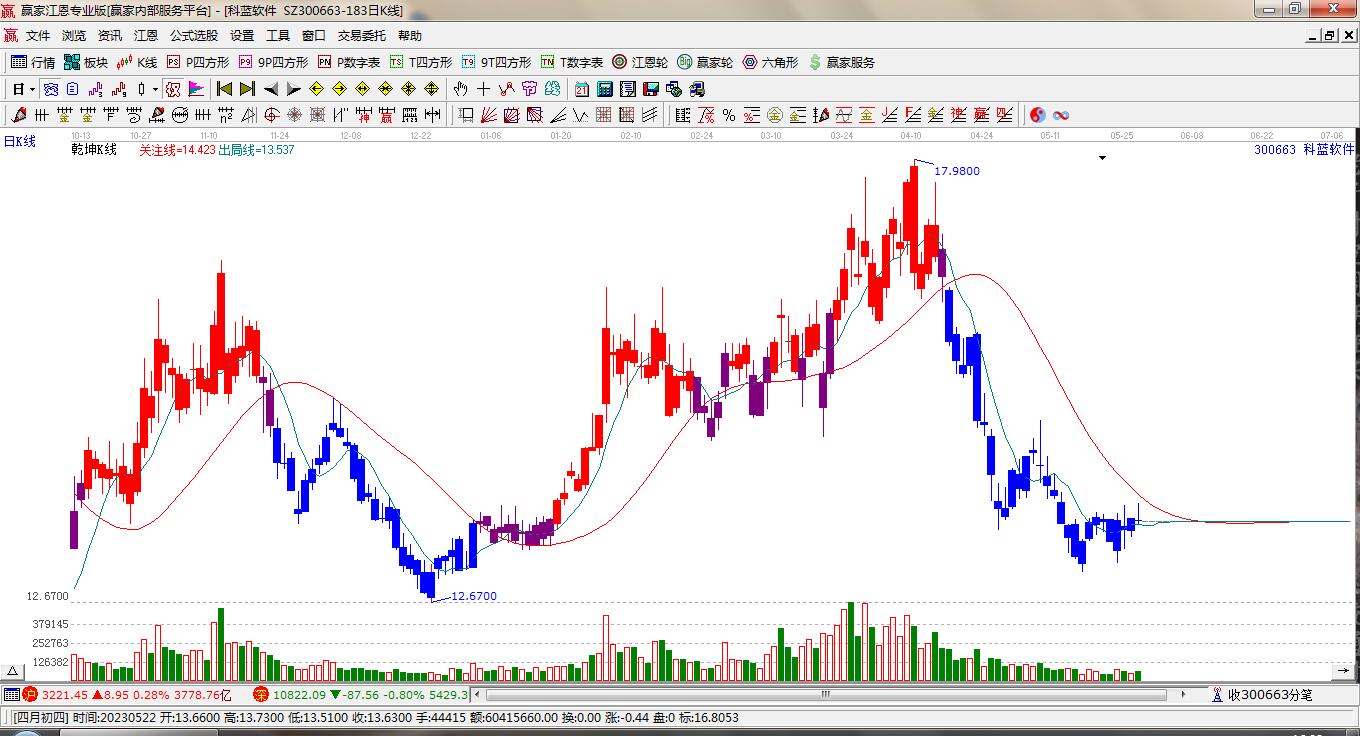Click the calculator icon
Image resolution: width=1360 pixels, height=736 pixels.
click(x=604, y=89)
